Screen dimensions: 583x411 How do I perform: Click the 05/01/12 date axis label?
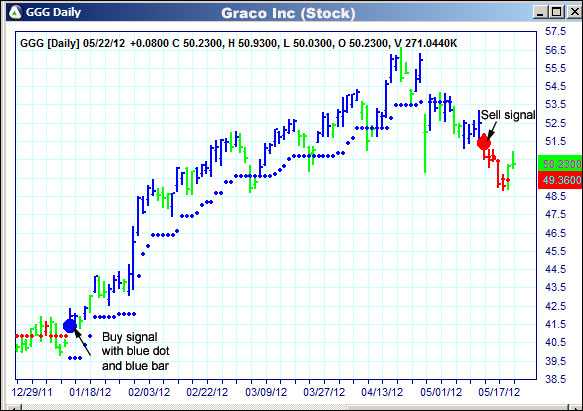point(441,392)
